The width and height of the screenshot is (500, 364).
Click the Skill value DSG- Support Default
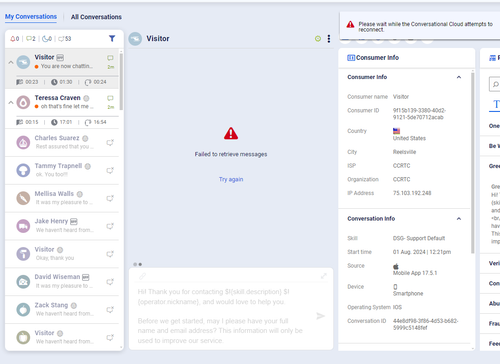pos(419,238)
